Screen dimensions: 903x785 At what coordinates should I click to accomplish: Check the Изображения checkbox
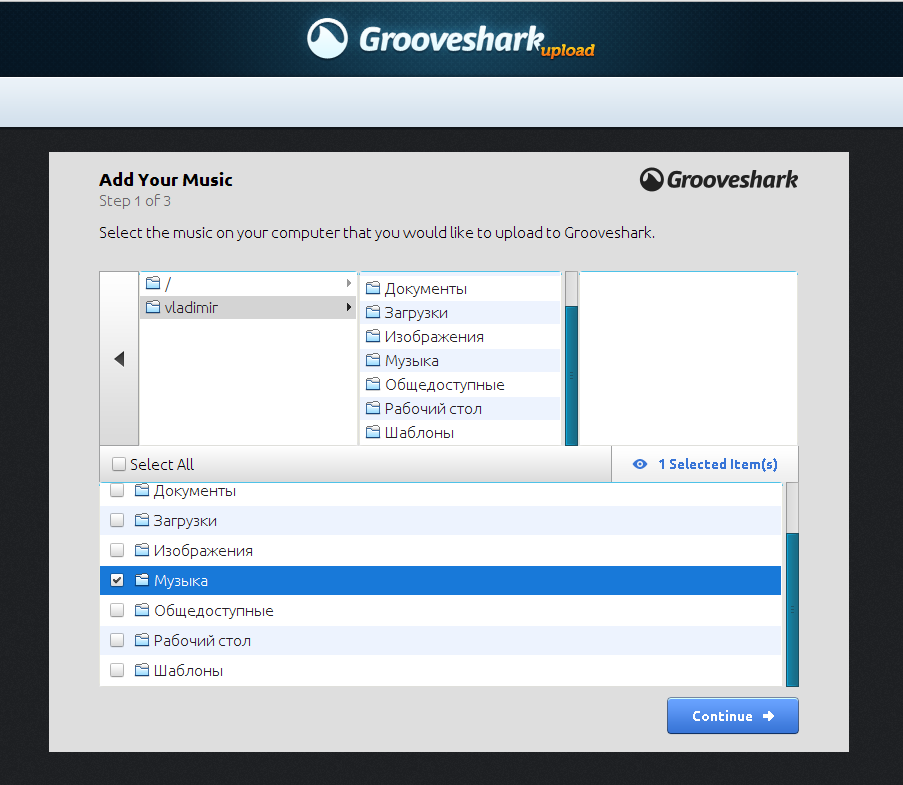click(117, 550)
